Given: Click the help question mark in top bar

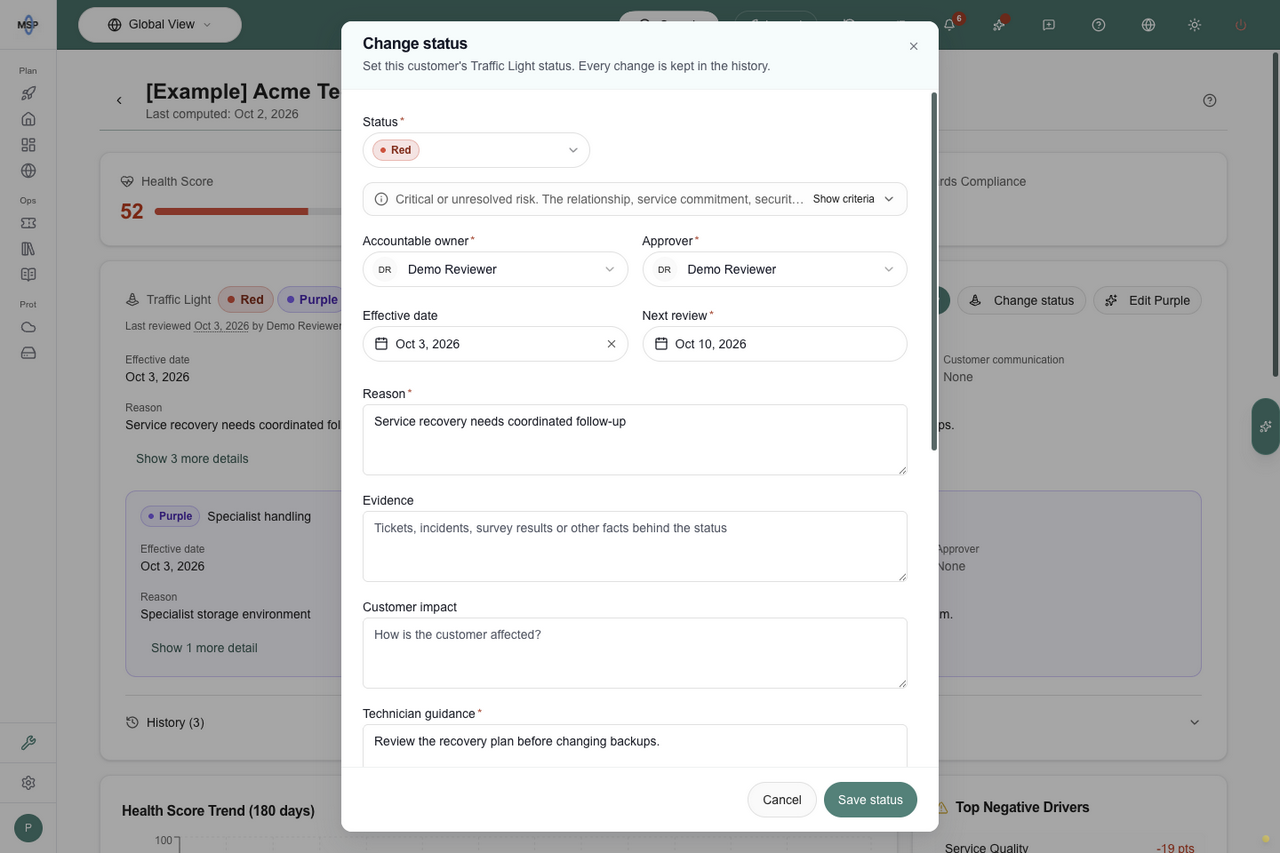Looking at the screenshot, I should coord(1099,25).
